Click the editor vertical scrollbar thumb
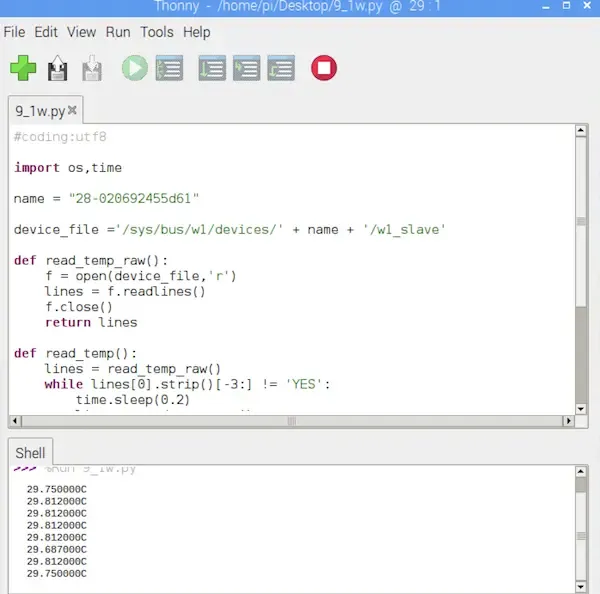Image resolution: width=600 pixels, height=594 pixels. tap(580, 221)
